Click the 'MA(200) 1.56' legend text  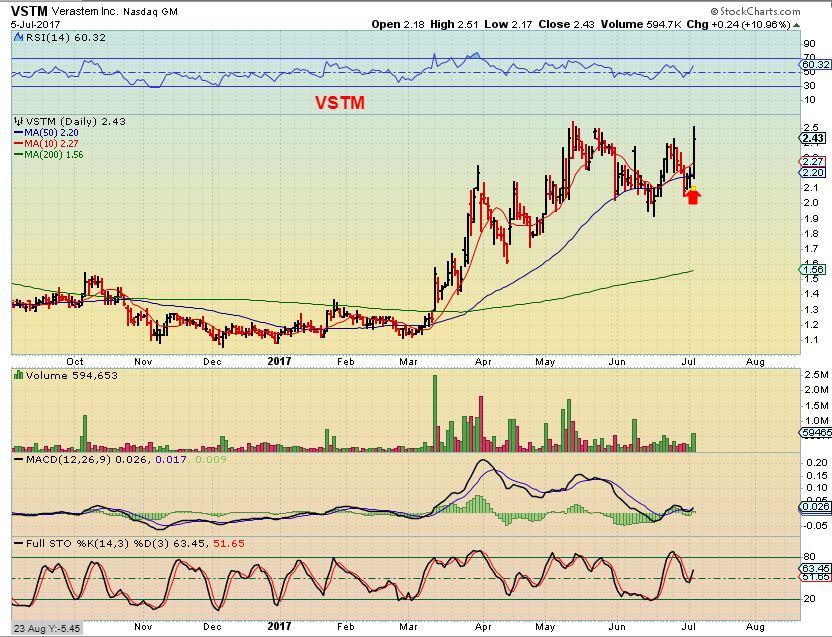(x=54, y=154)
